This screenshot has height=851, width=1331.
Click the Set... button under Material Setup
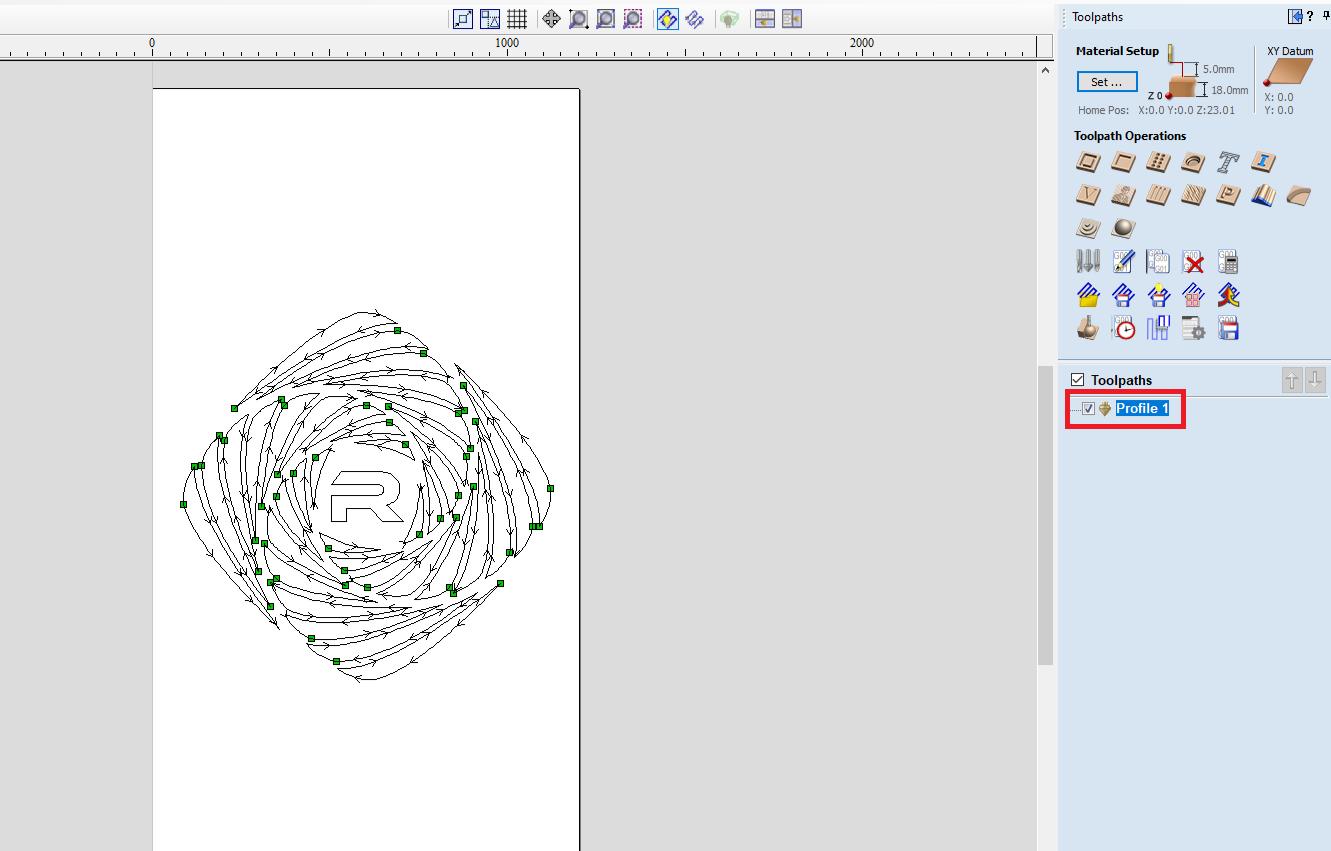(x=1107, y=82)
